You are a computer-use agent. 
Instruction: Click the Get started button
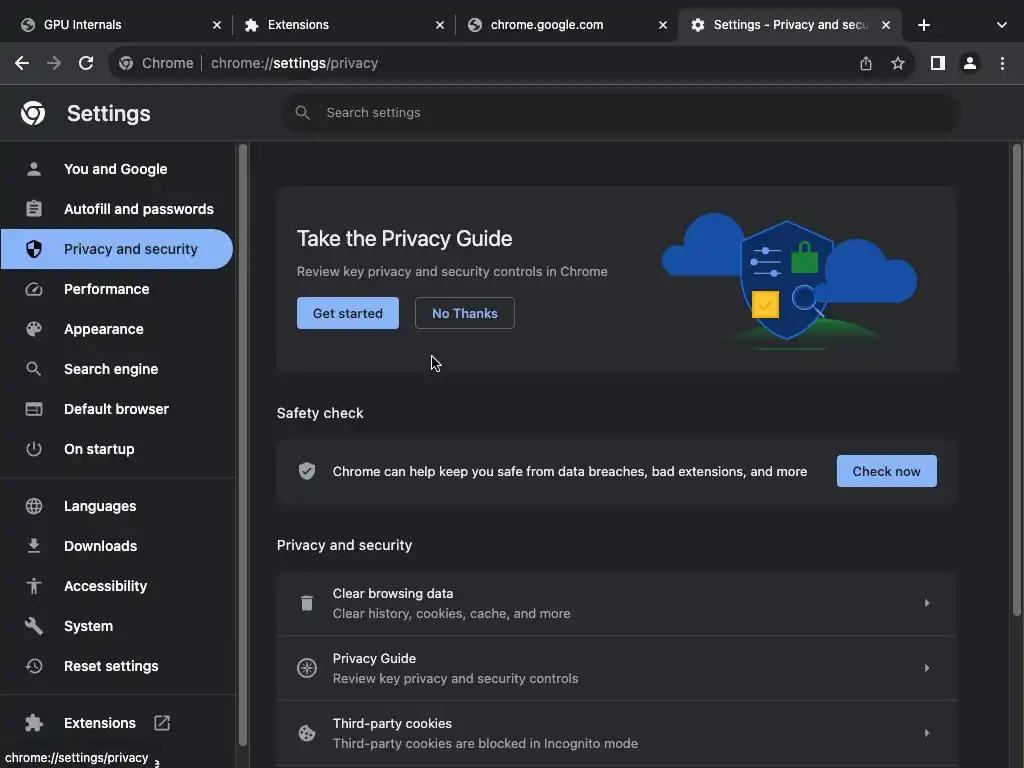[x=347, y=313]
